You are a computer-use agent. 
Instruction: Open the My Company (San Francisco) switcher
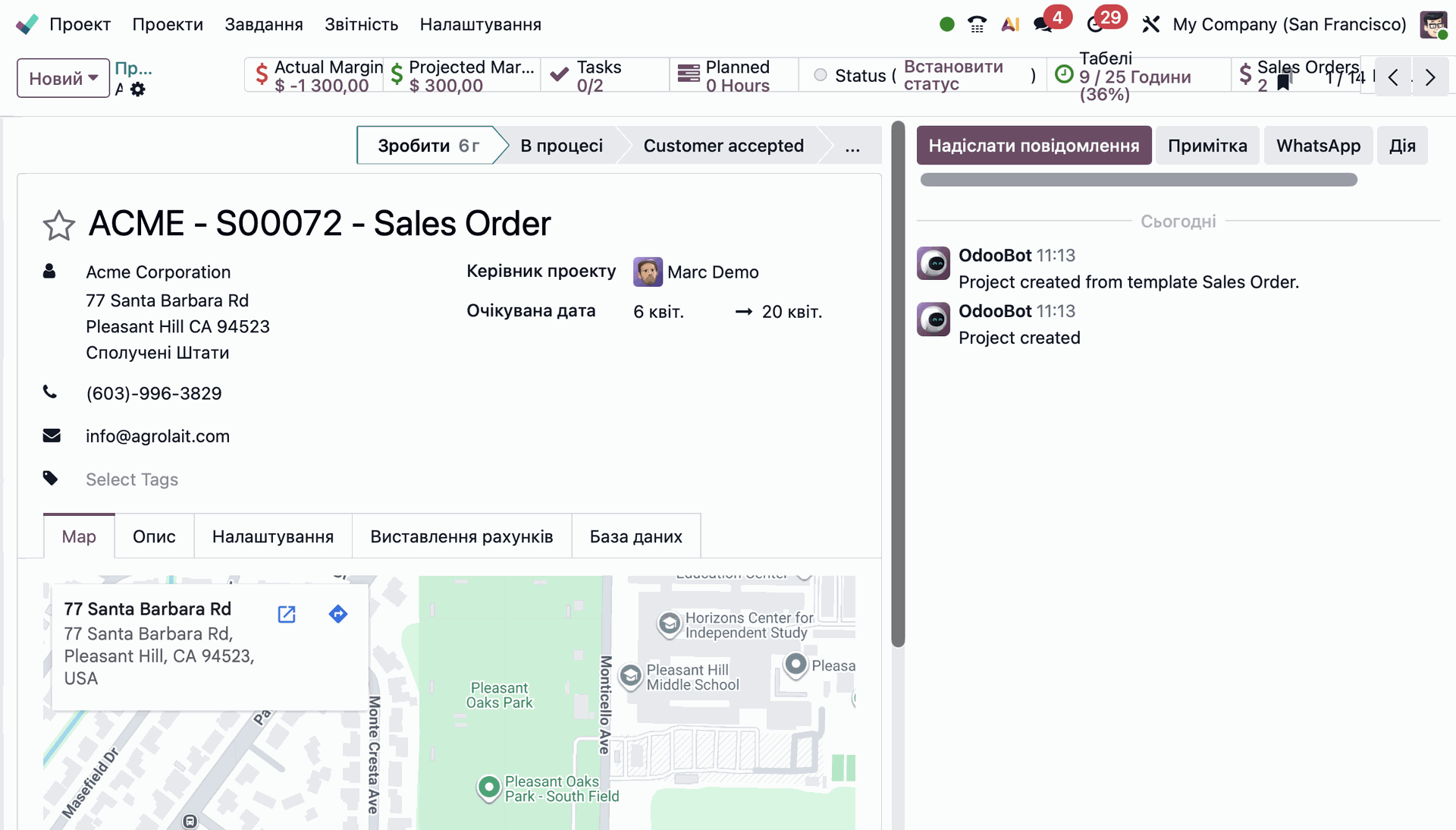click(1289, 24)
